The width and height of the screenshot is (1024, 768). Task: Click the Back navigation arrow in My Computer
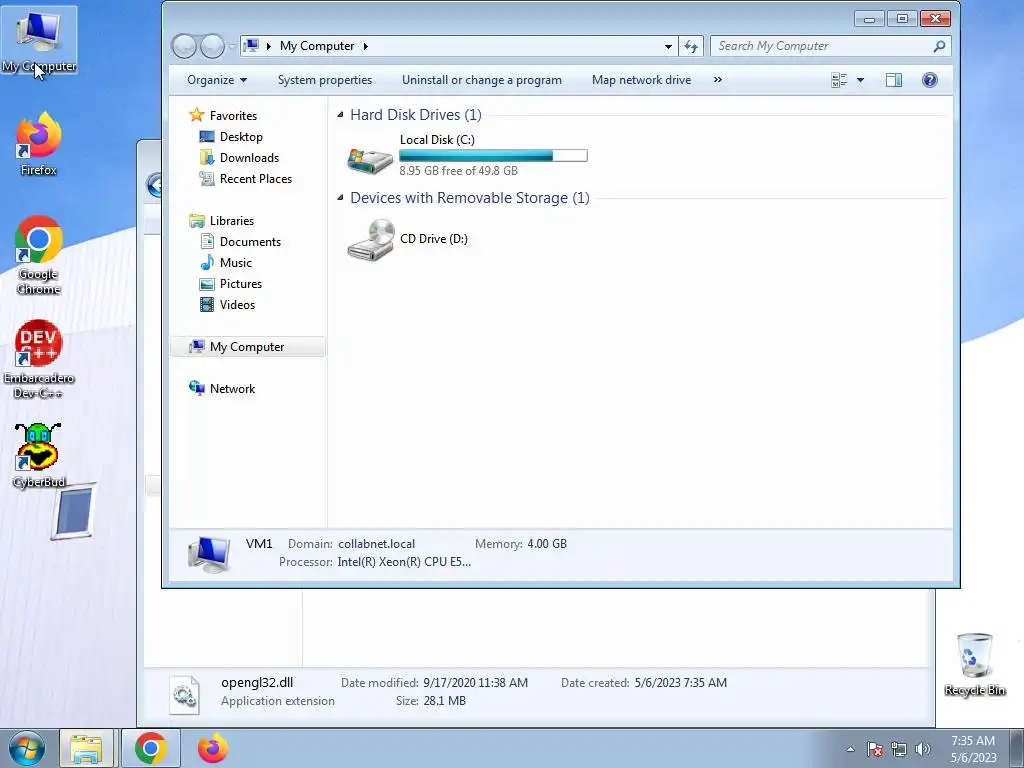click(185, 46)
